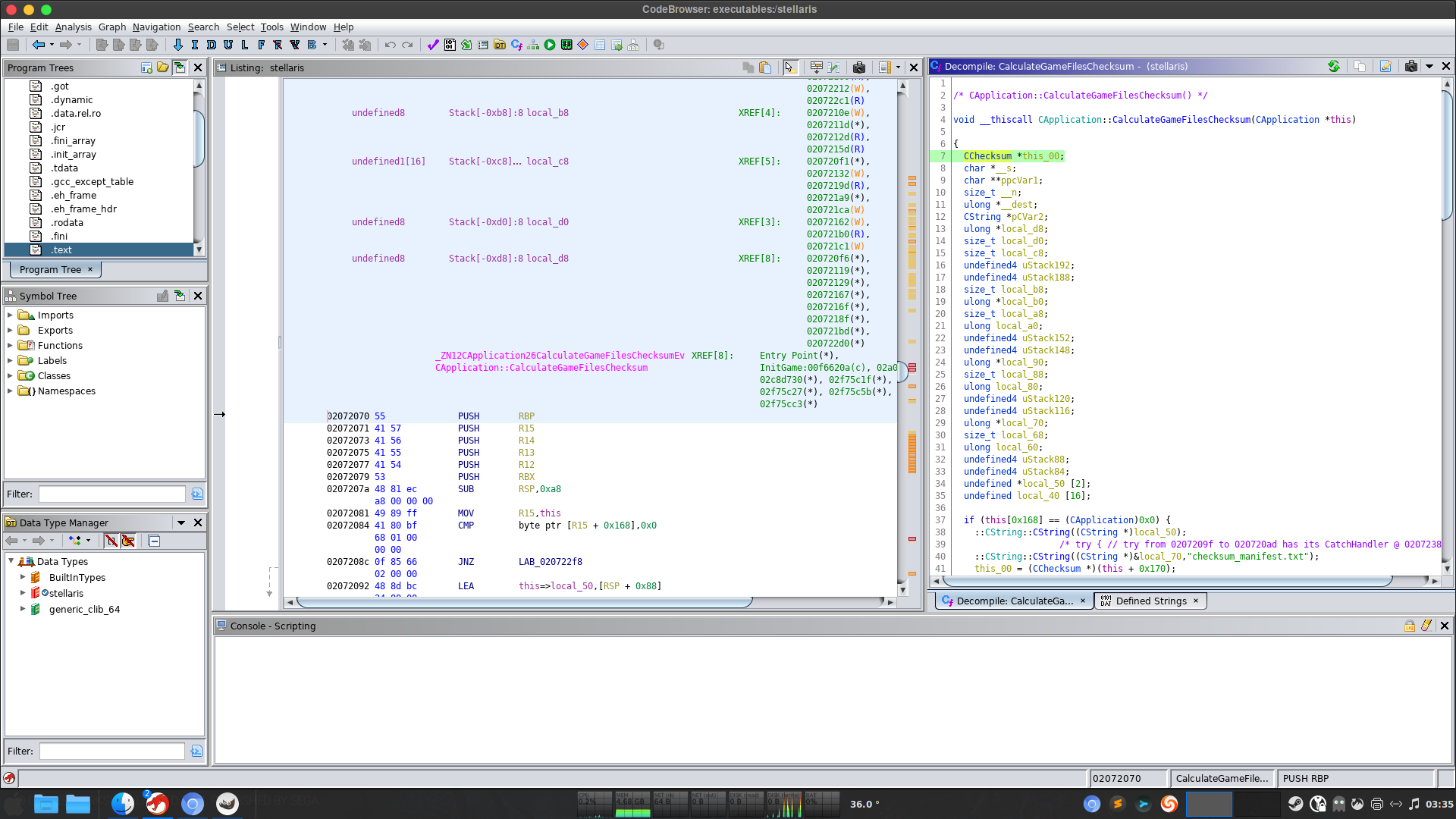
Task: Open Data Type Manager dropdown menu arrow
Action: coord(181,522)
